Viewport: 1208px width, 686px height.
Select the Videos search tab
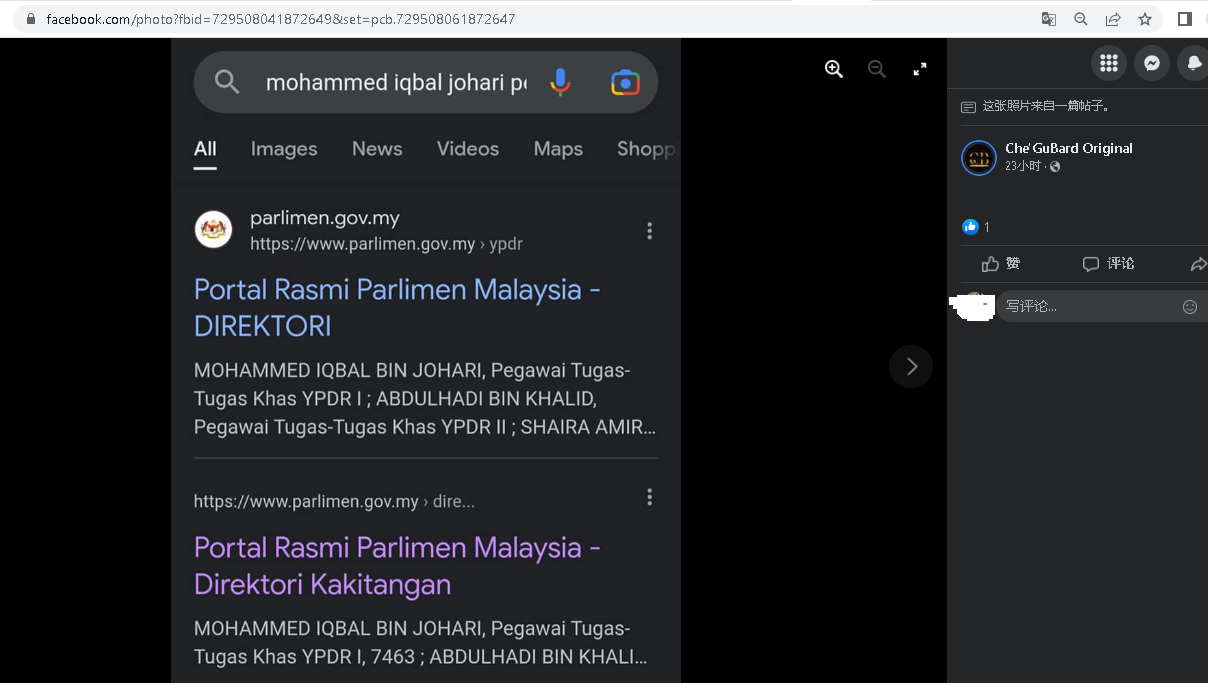[x=468, y=149]
